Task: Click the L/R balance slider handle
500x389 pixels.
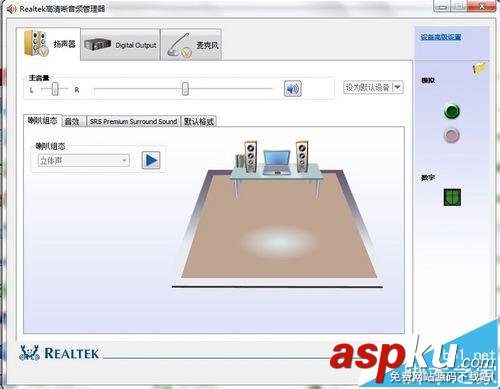Action: (x=55, y=89)
